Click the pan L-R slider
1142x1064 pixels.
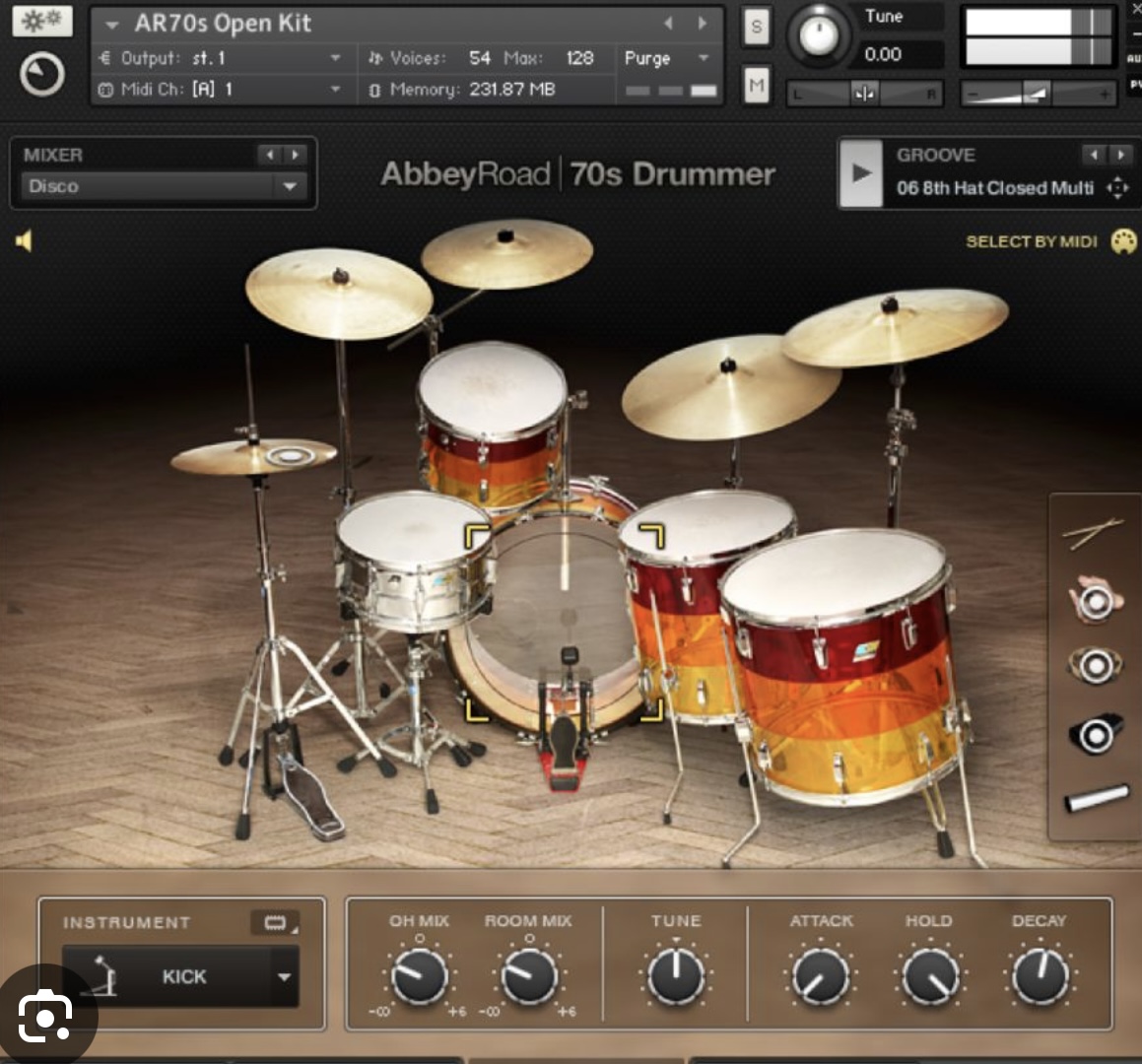(x=864, y=94)
